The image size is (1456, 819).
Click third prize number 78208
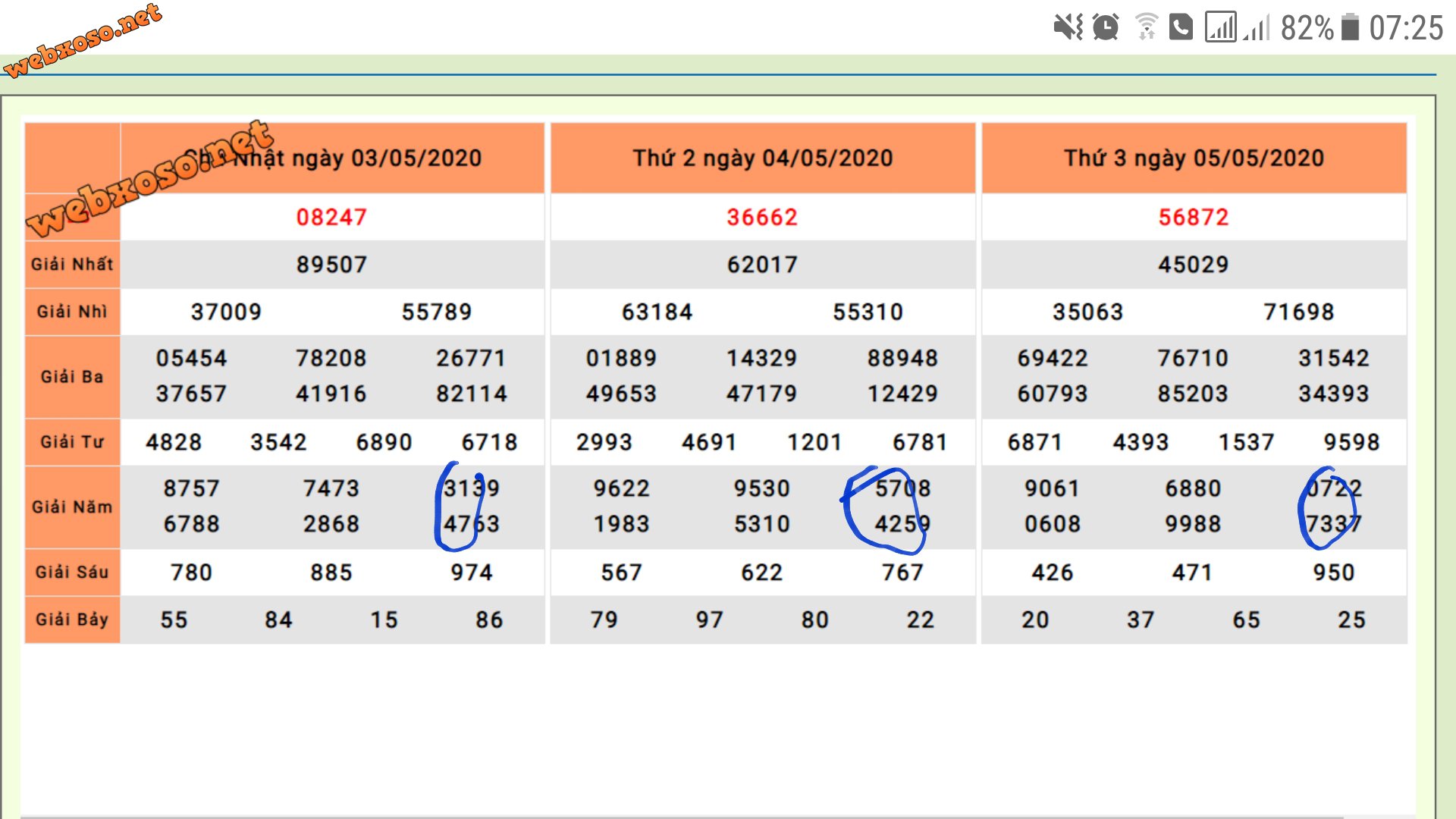coord(331,358)
